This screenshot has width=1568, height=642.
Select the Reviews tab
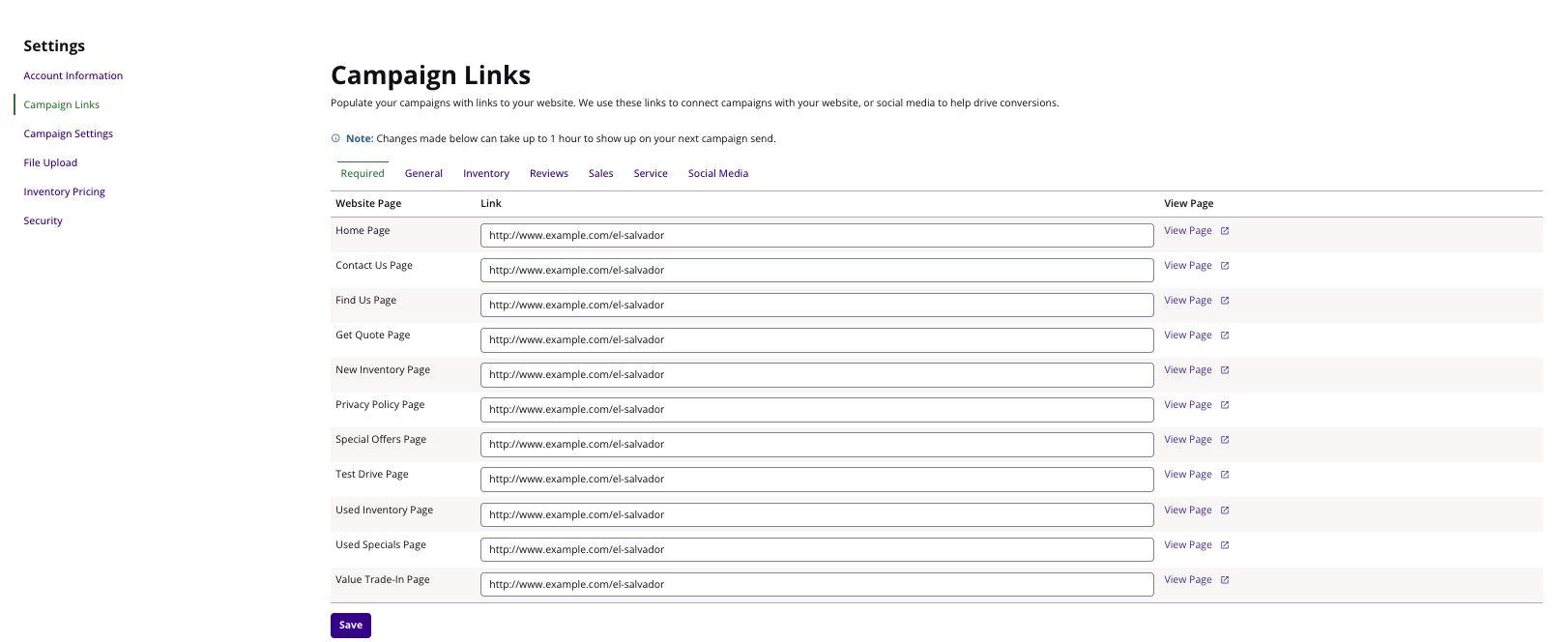click(549, 174)
